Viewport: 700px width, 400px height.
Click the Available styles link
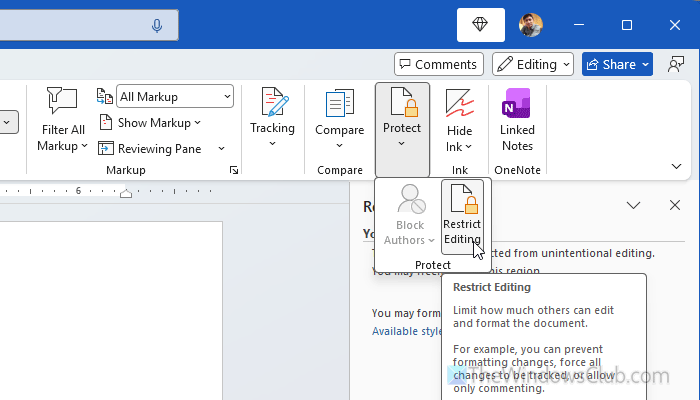coord(407,331)
